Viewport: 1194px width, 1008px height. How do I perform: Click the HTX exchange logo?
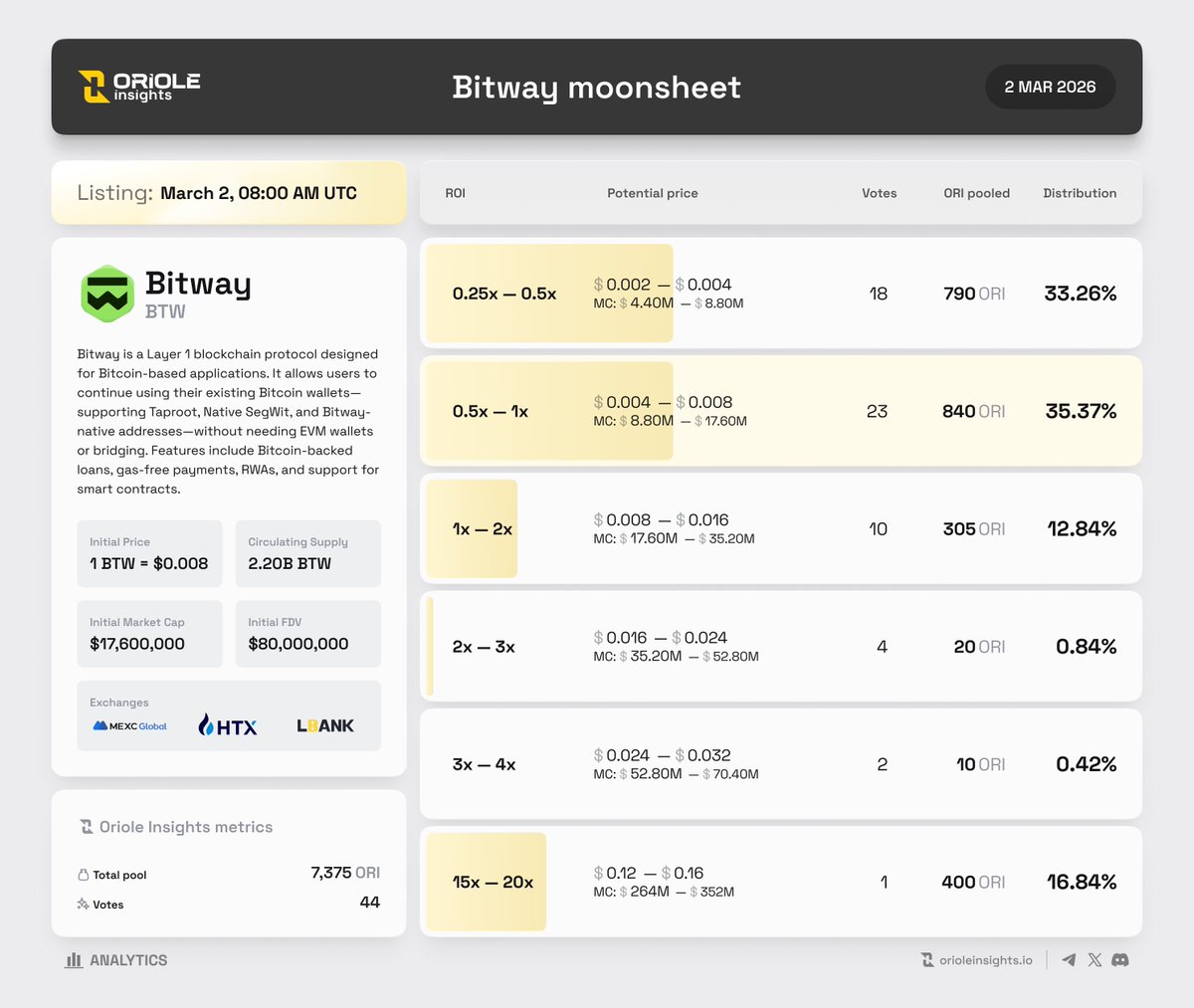(228, 725)
